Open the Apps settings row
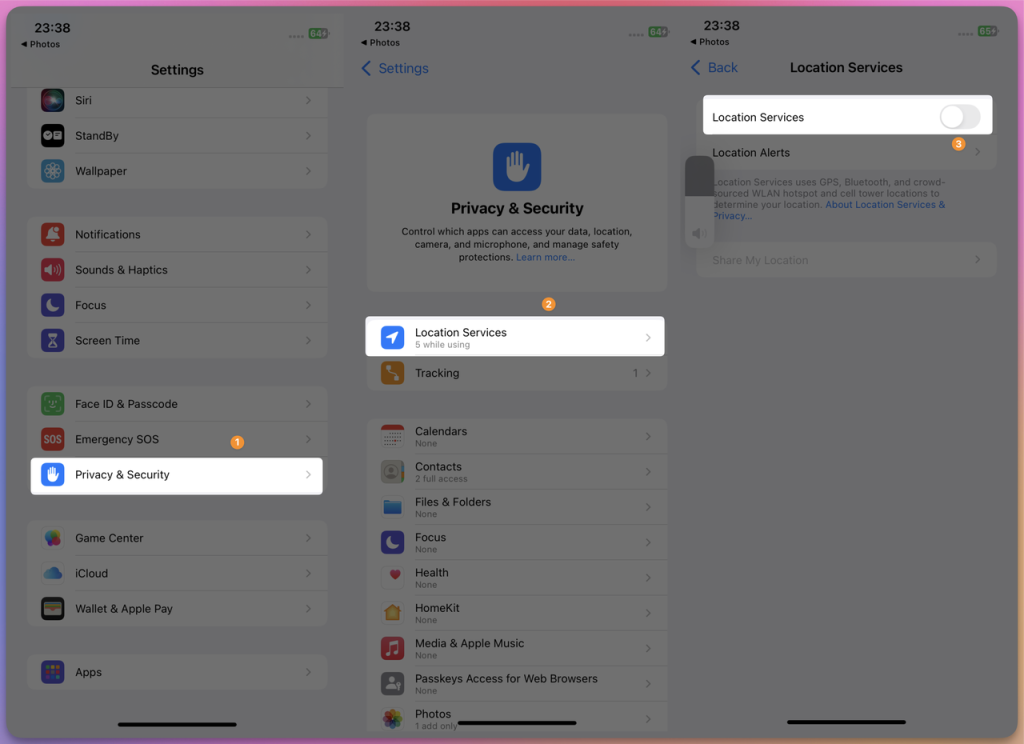Image resolution: width=1024 pixels, height=744 pixels. (x=177, y=672)
